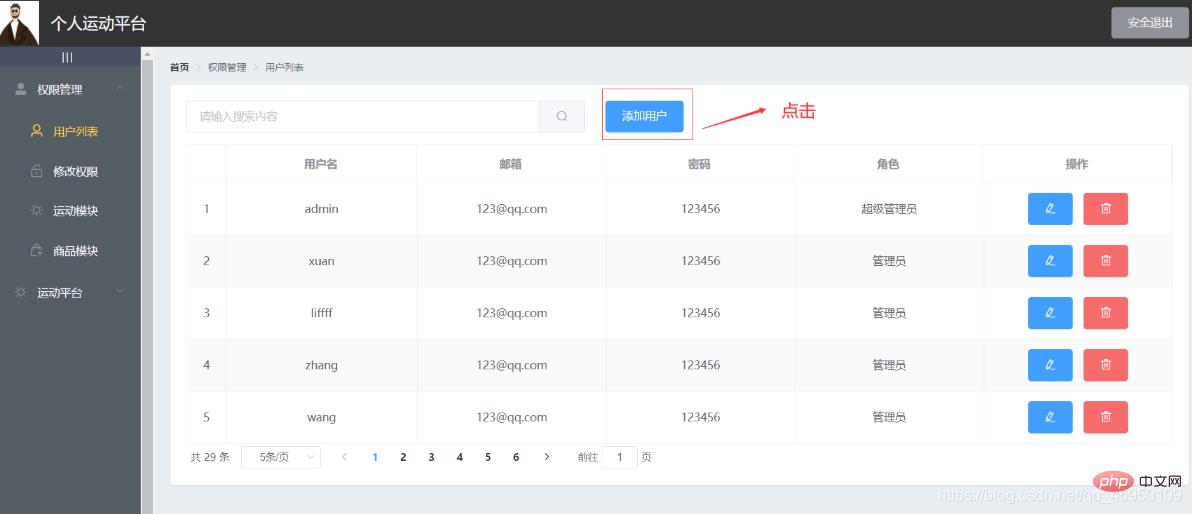Expand the 运动平台 sidebar section
1192x514 pixels.
coord(68,293)
